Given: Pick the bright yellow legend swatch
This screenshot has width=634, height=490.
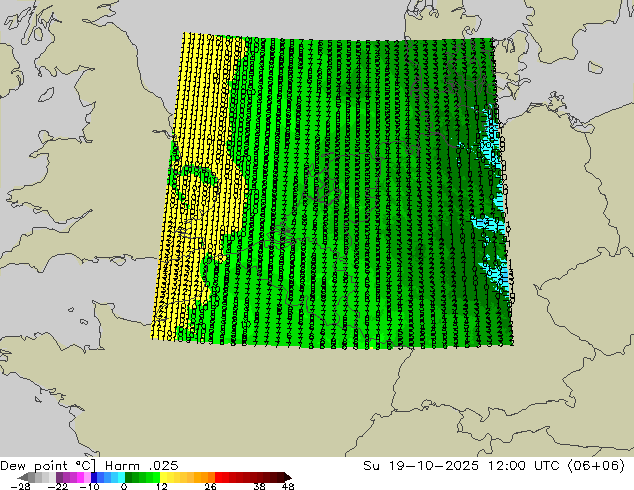Looking at the screenshot, I should pos(163,477).
